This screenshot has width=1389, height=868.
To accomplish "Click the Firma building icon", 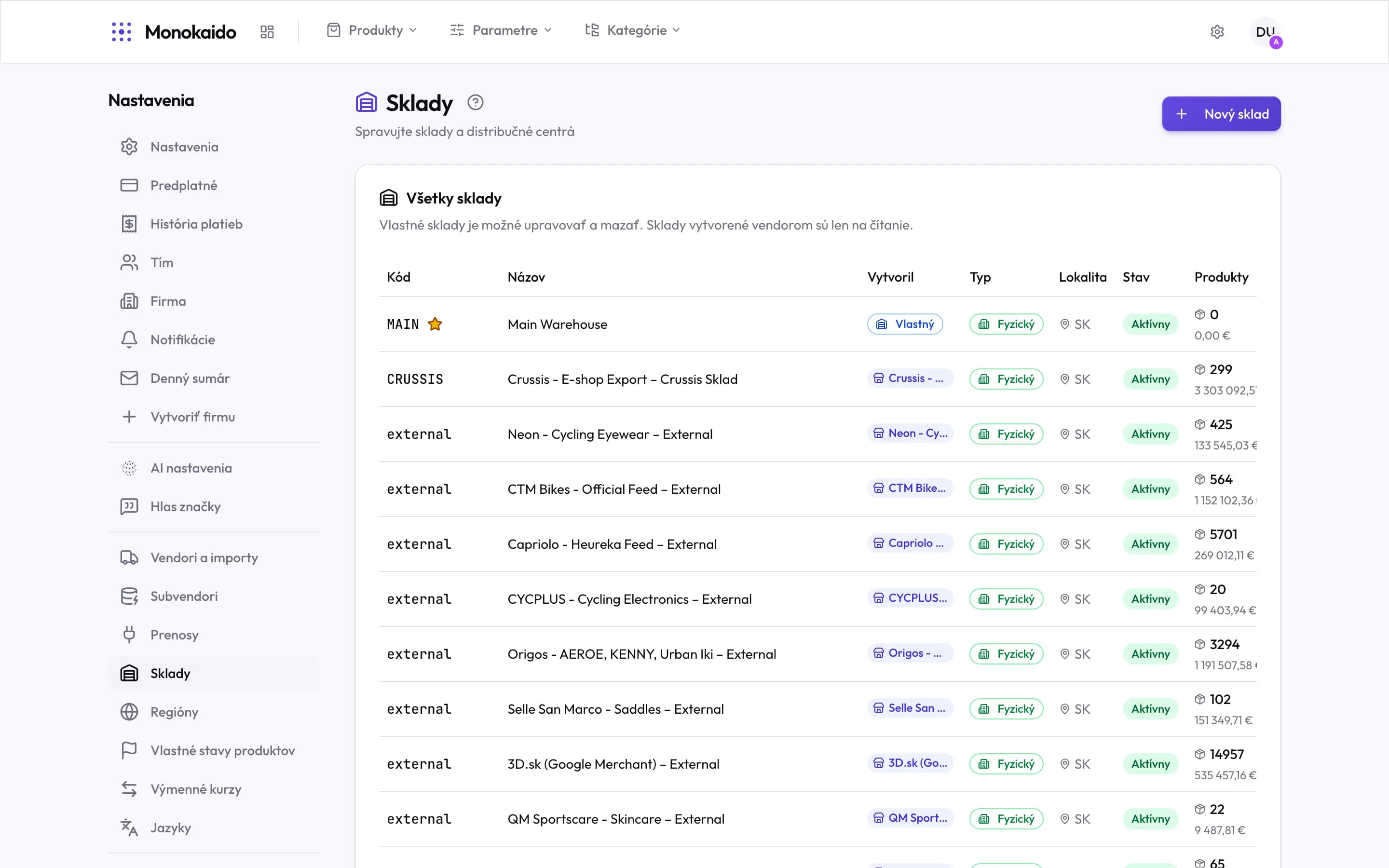I will click(129, 301).
